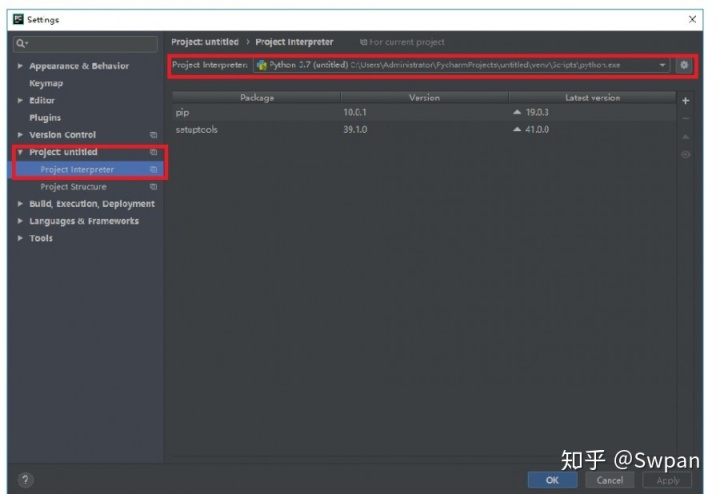Click the upgrade package arrow icon
The height and width of the screenshot is (494, 720).
click(x=686, y=136)
